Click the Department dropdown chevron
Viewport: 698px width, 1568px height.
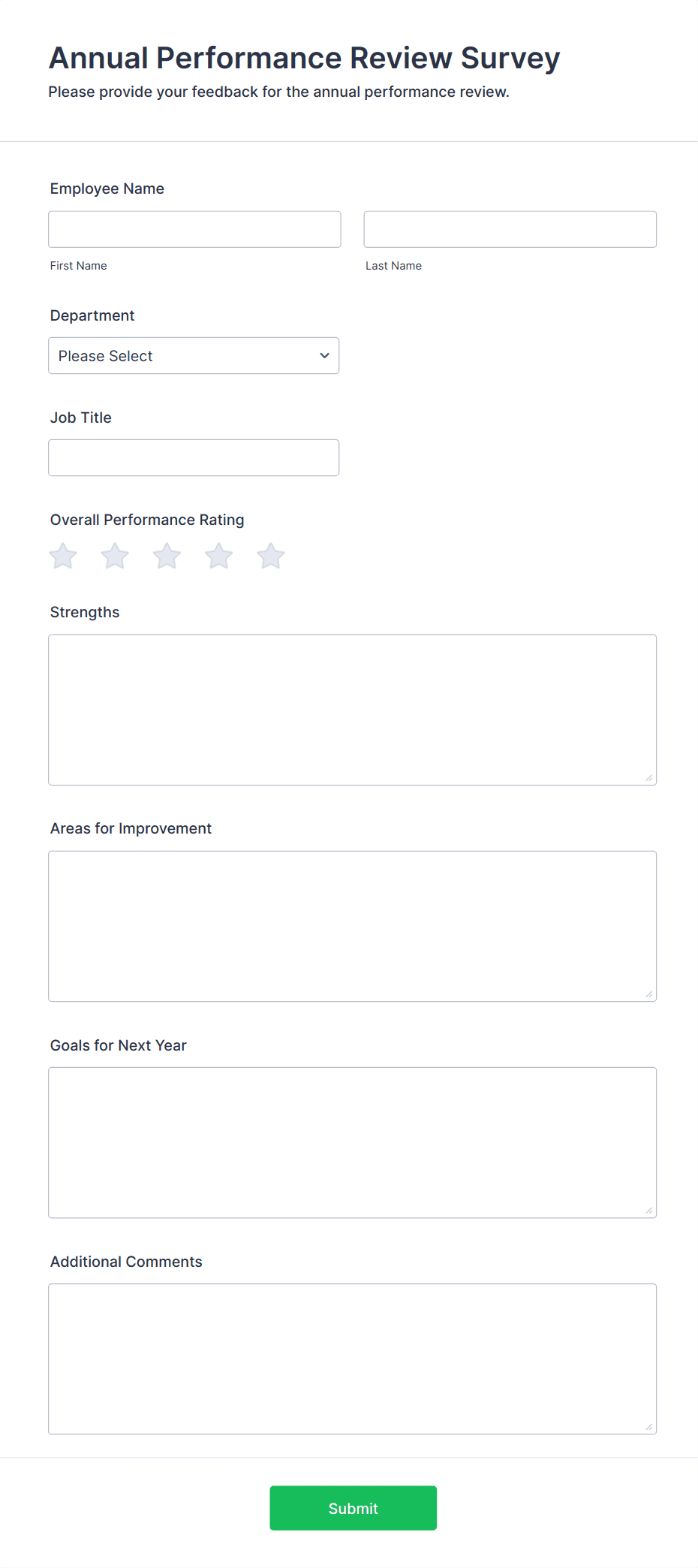coord(323,355)
